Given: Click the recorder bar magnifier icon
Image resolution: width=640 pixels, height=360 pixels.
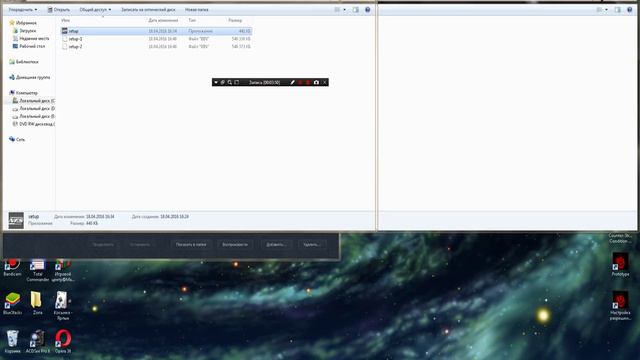Looking at the screenshot, I should click(x=230, y=82).
